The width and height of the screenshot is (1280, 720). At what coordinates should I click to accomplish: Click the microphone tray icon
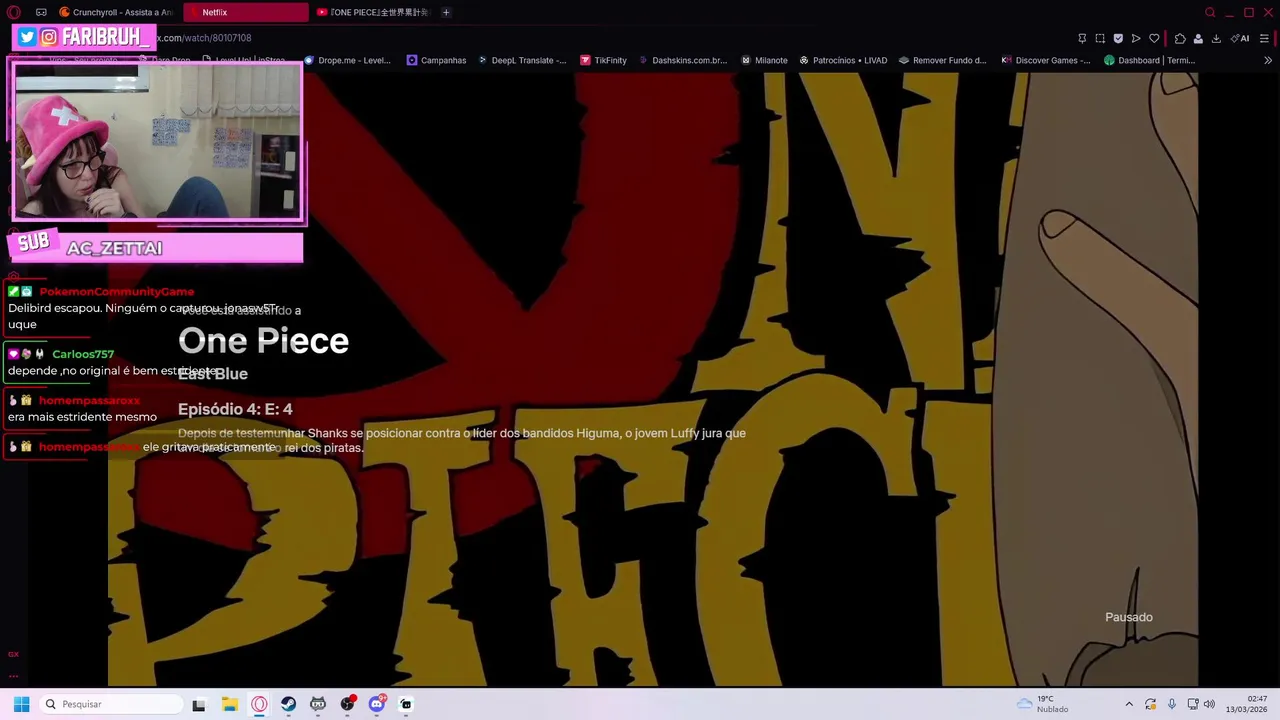(1172, 704)
